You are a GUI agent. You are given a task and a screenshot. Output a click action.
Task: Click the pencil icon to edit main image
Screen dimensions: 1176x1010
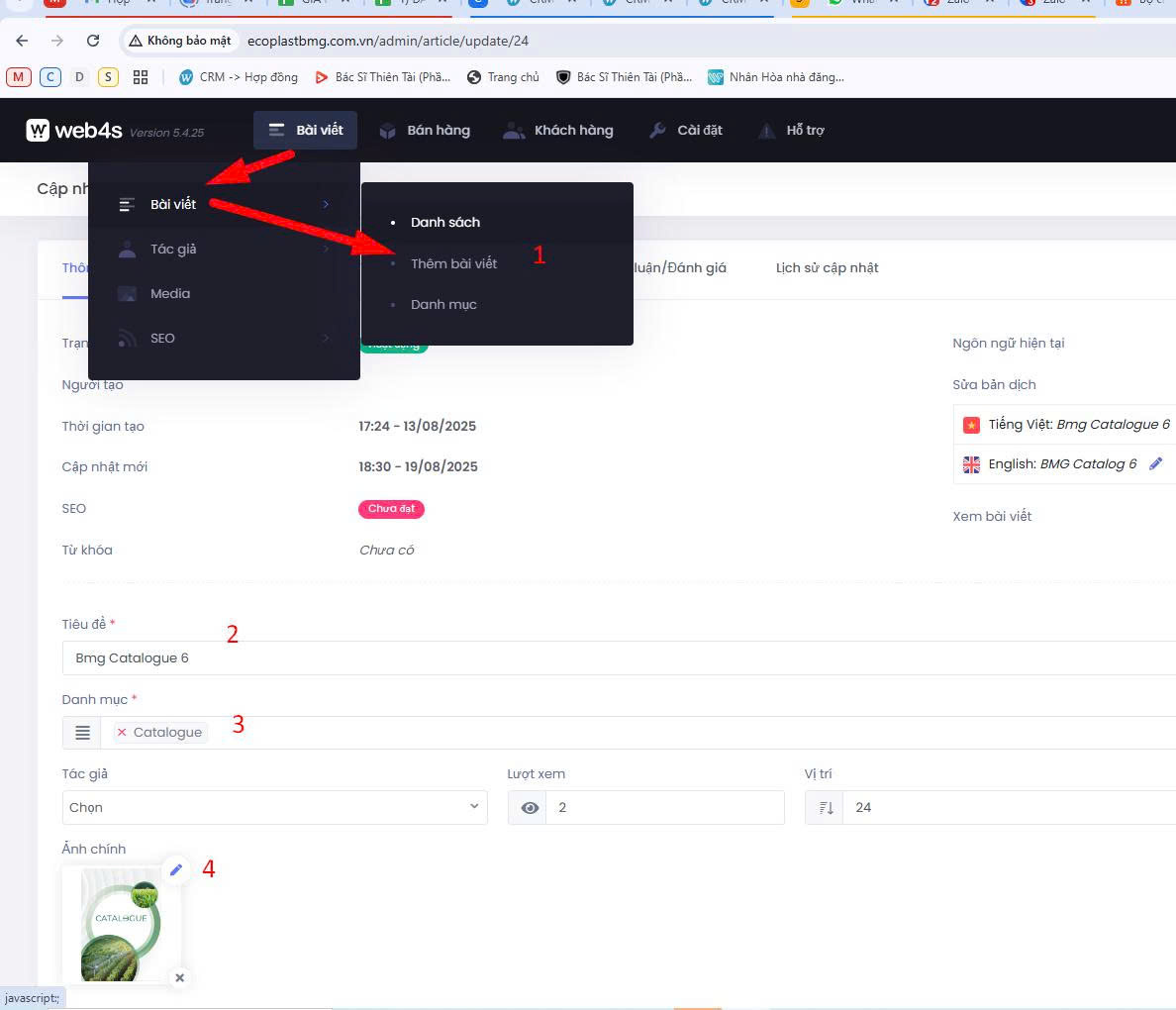(x=176, y=869)
